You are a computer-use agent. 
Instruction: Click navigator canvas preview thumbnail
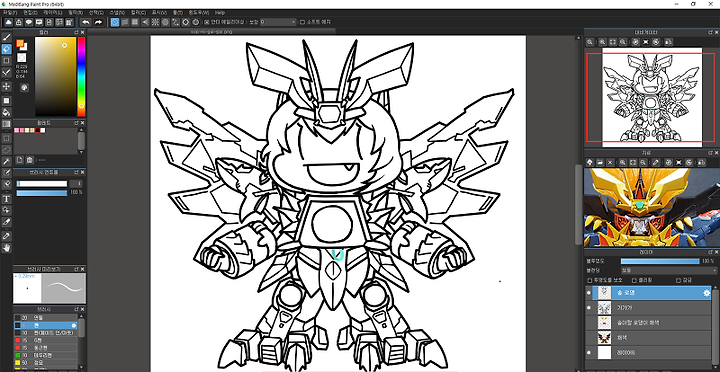coord(652,97)
